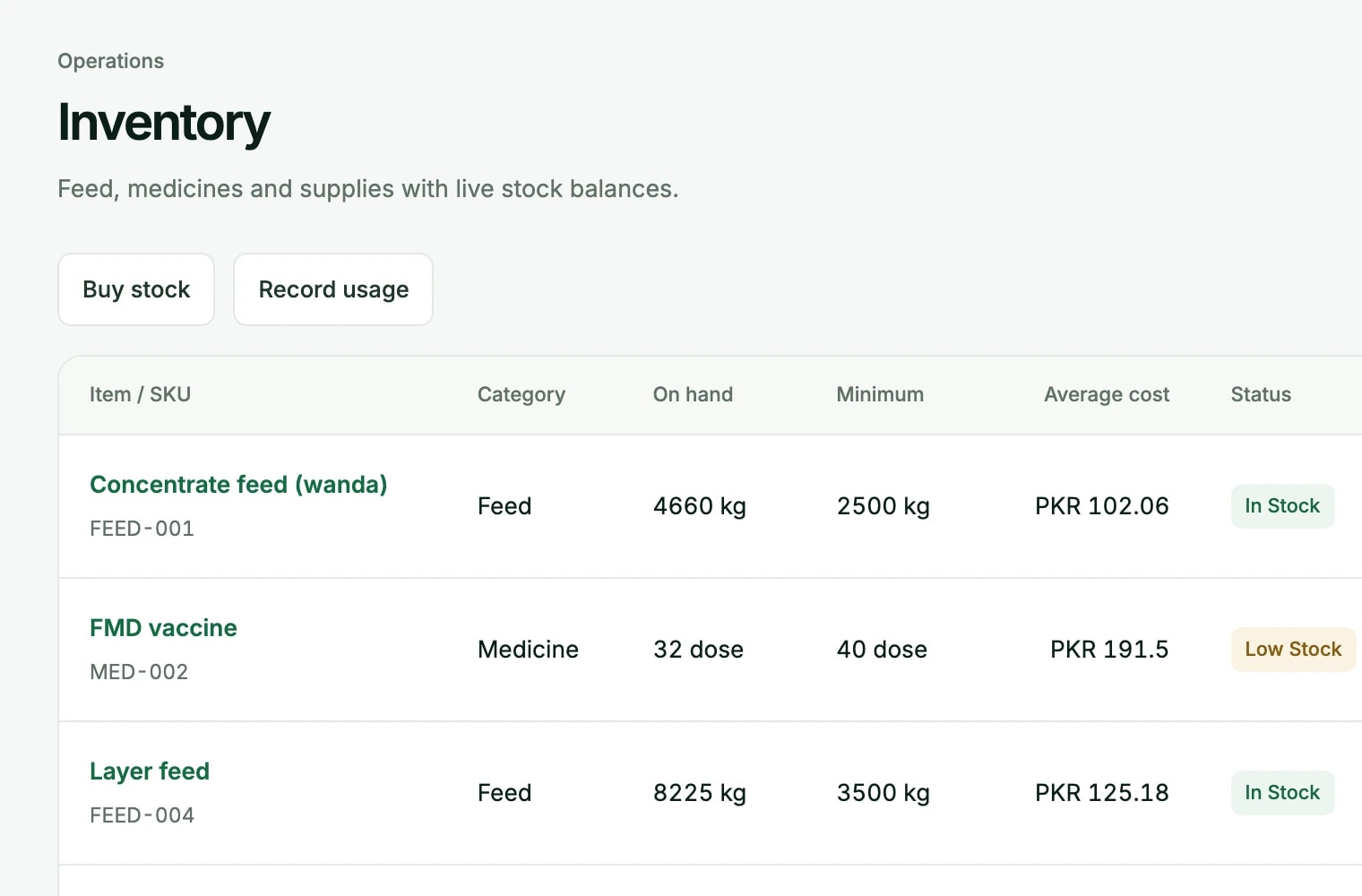Click In Stock badge for Concentrate feed
Viewport: 1362px width, 896px height.
click(x=1282, y=506)
